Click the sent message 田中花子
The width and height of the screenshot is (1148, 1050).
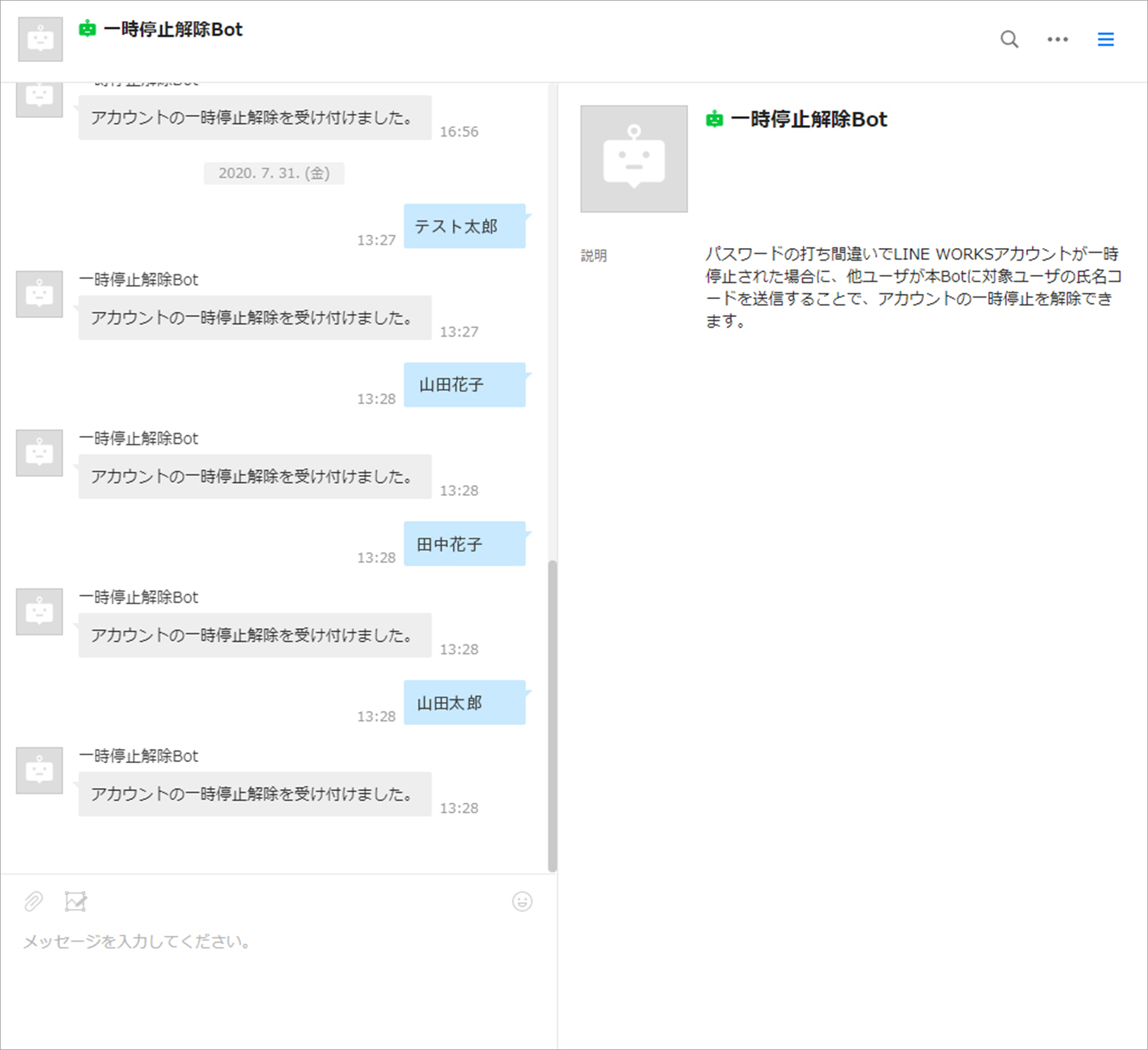[464, 544]
